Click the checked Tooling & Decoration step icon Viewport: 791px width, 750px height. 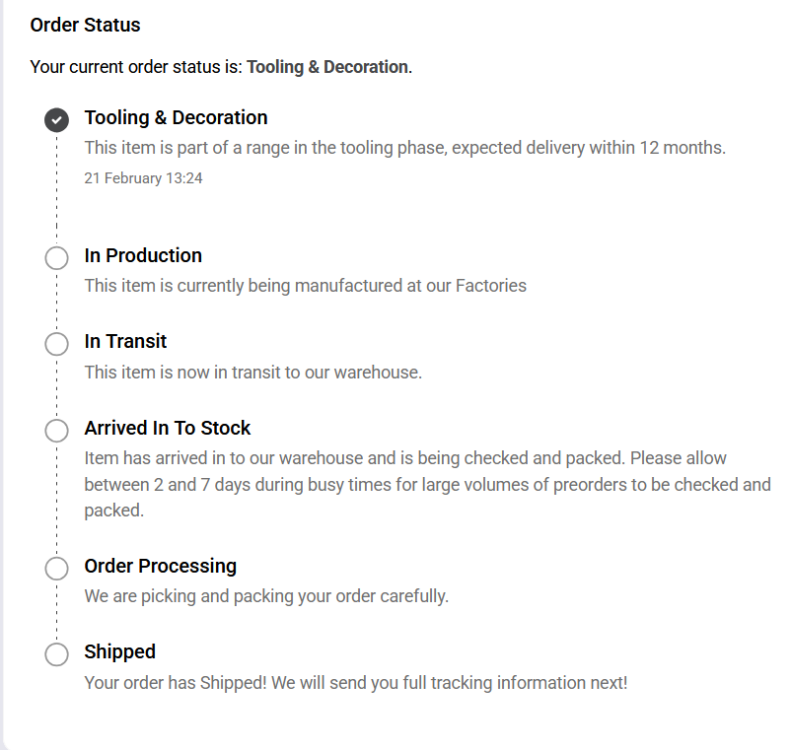pos(57,119)
